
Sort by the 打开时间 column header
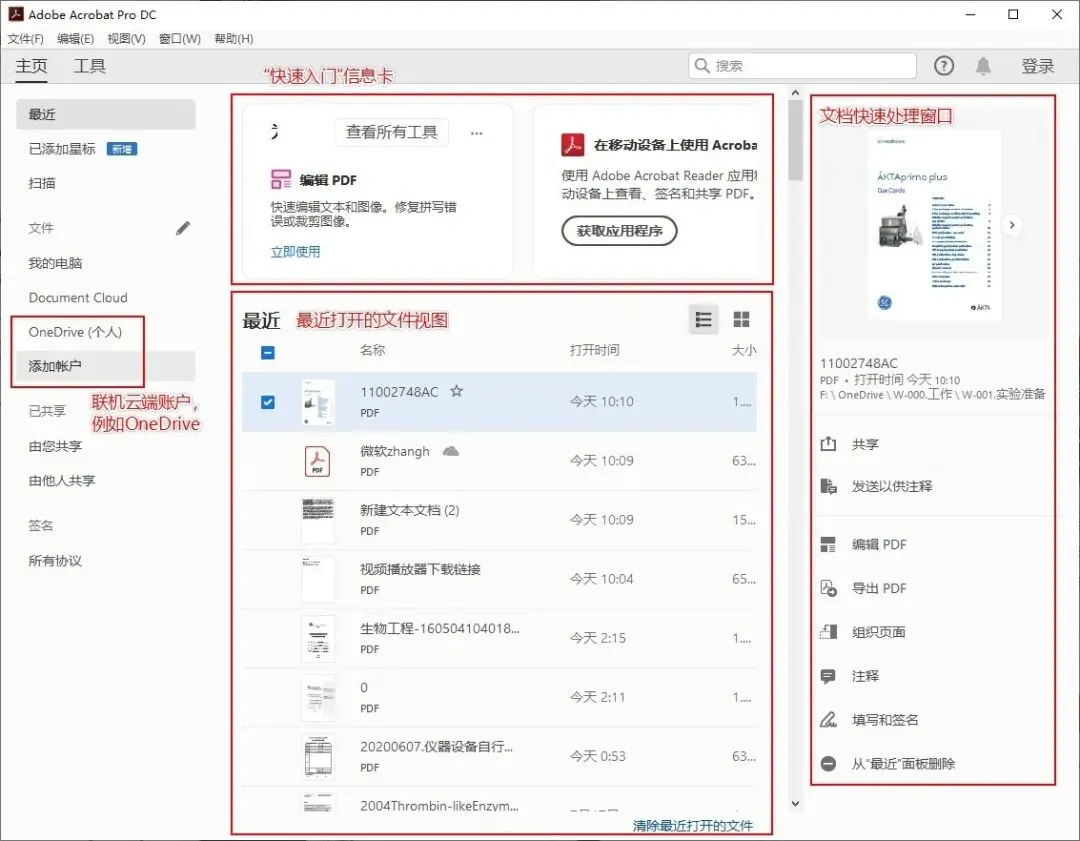tap(594, 350)
